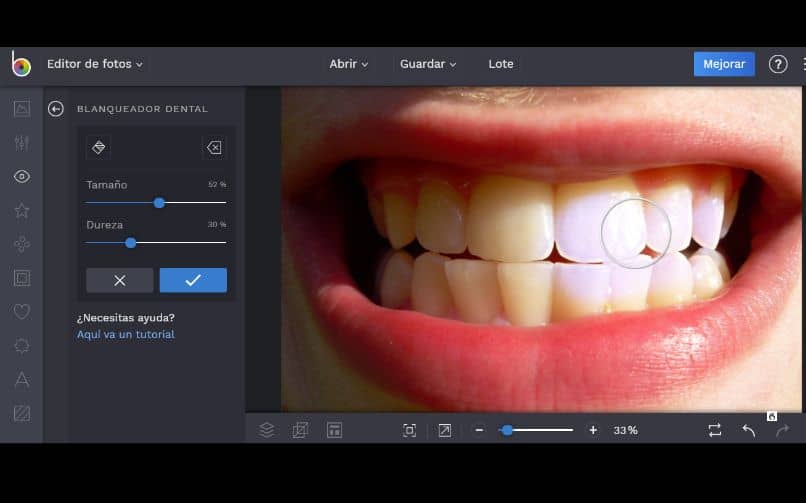The image size is (806, 503).
Task: Open the Frames section in sidebar
Action: pyautogui.click(x=21, y=277)
